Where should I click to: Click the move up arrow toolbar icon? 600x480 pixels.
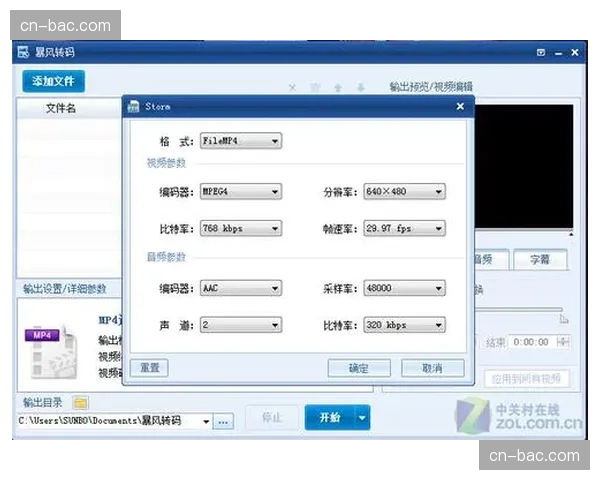pos(338,88)
